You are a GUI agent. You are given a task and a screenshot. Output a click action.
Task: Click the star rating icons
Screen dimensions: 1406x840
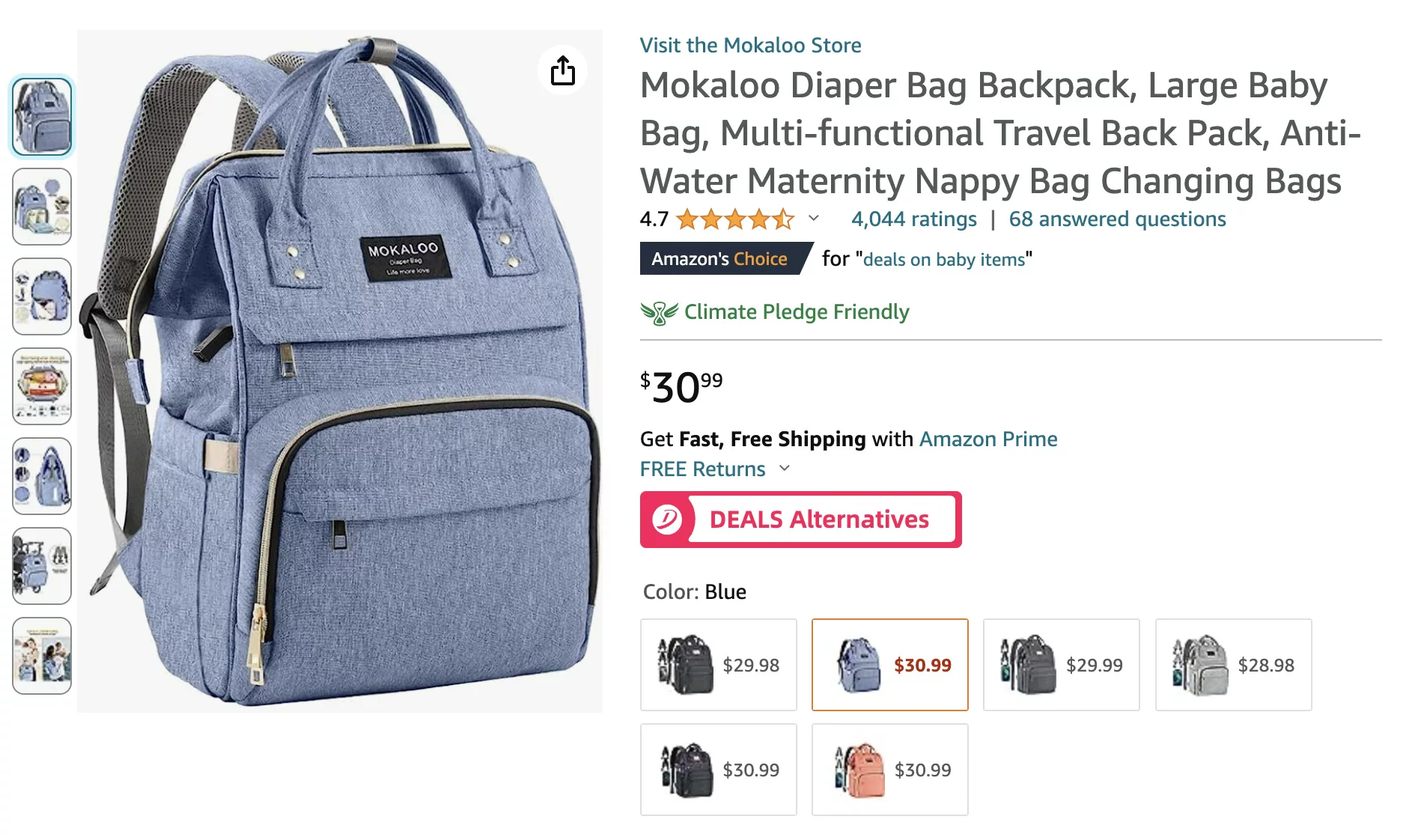(734, 219)
